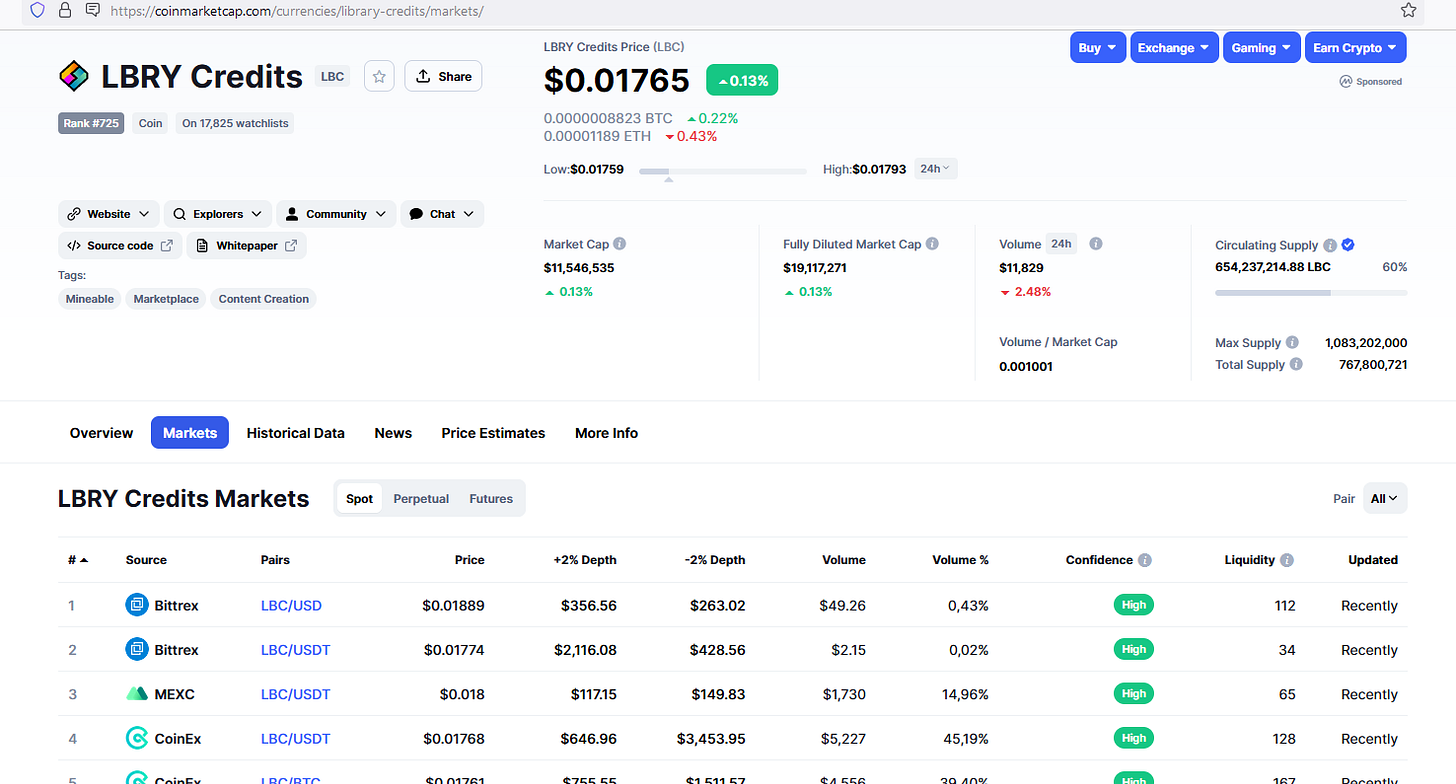Click the Market Cap info icon
This screenshot has height=784, width=1456.
point(620,244)
